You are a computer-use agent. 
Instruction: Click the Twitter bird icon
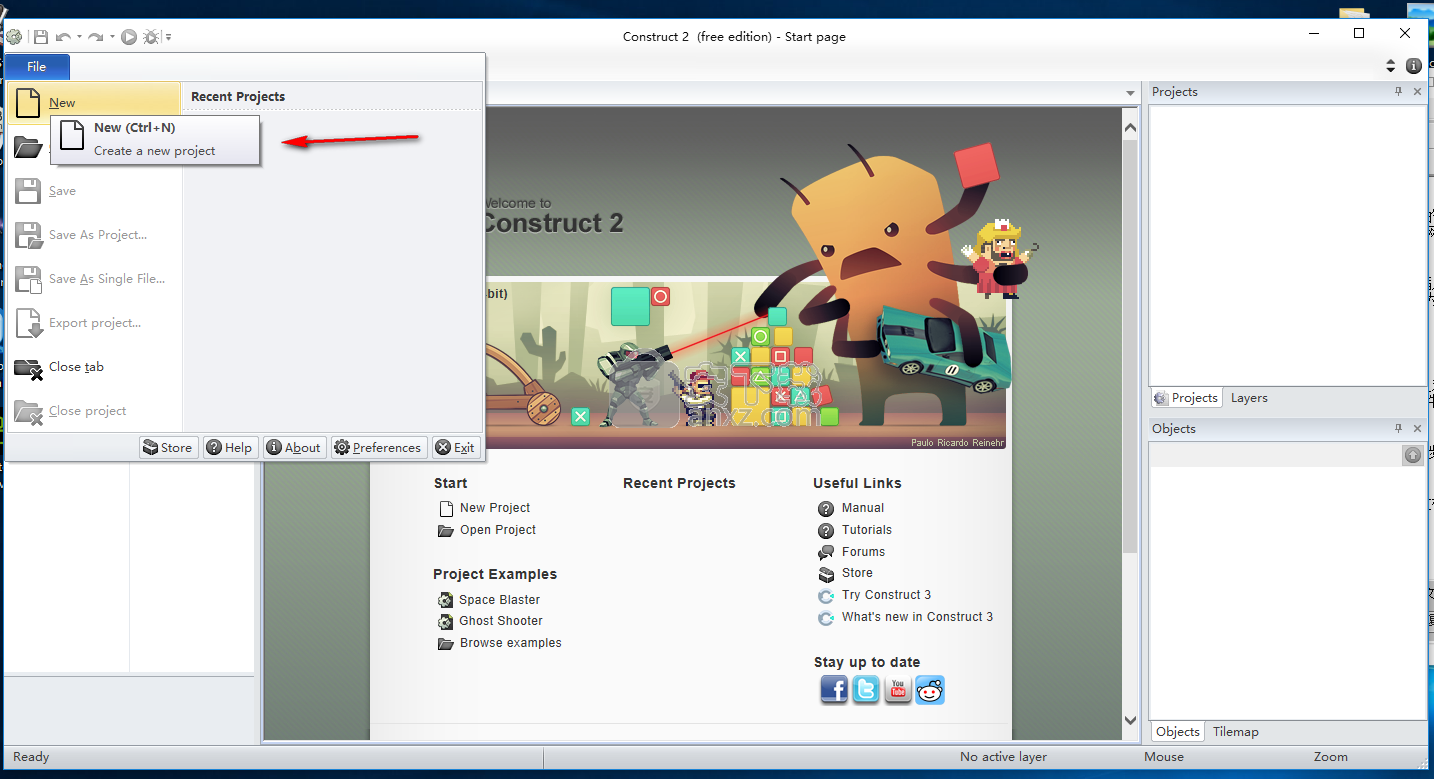[866, 690]
